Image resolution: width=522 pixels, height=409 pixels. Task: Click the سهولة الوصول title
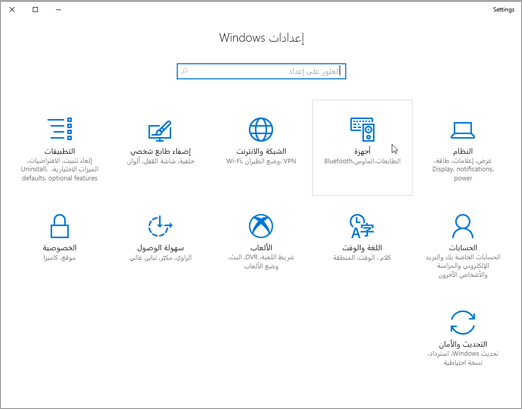[160, 248]
